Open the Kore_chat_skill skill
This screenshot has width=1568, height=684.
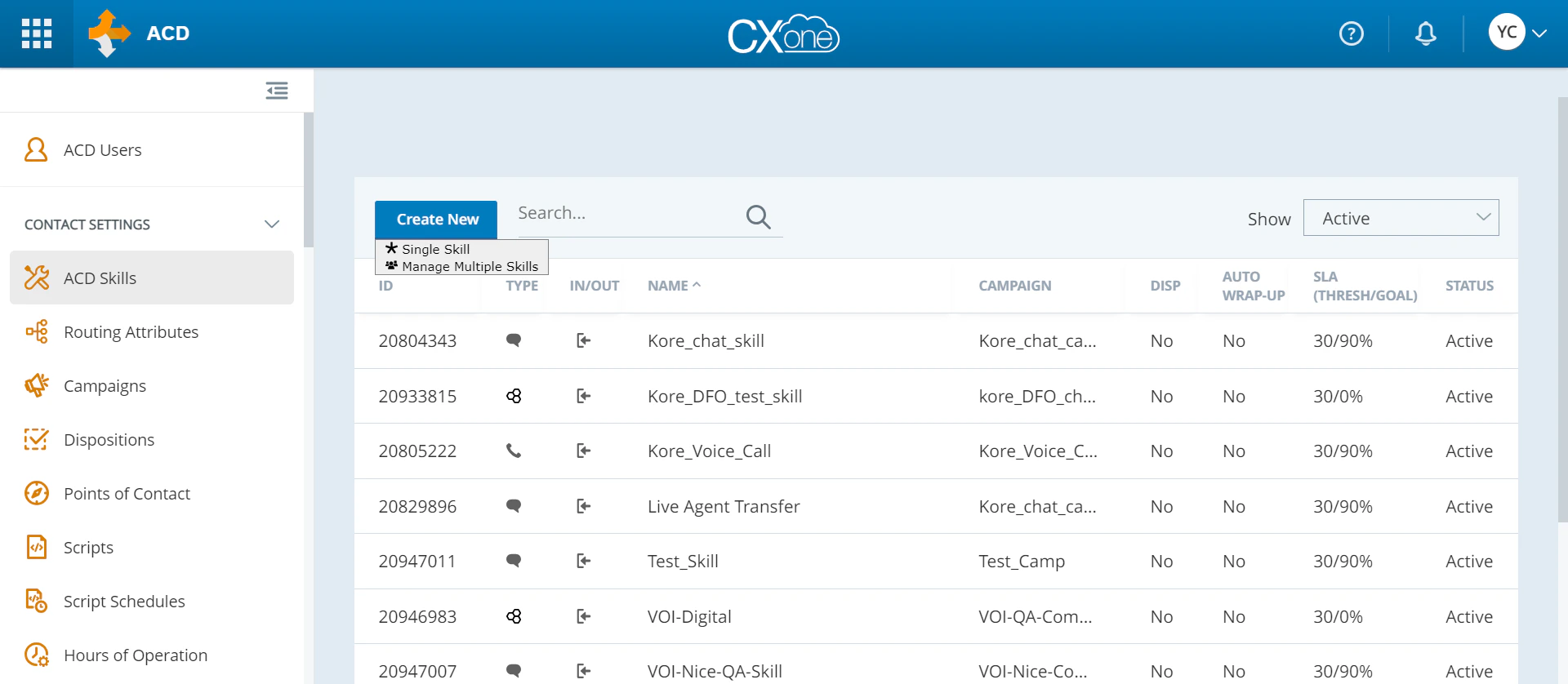point(706,341)
